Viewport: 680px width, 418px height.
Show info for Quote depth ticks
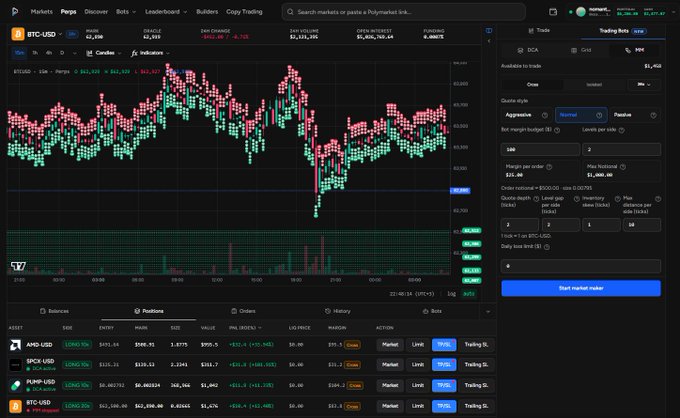click(x=536, y=199)
